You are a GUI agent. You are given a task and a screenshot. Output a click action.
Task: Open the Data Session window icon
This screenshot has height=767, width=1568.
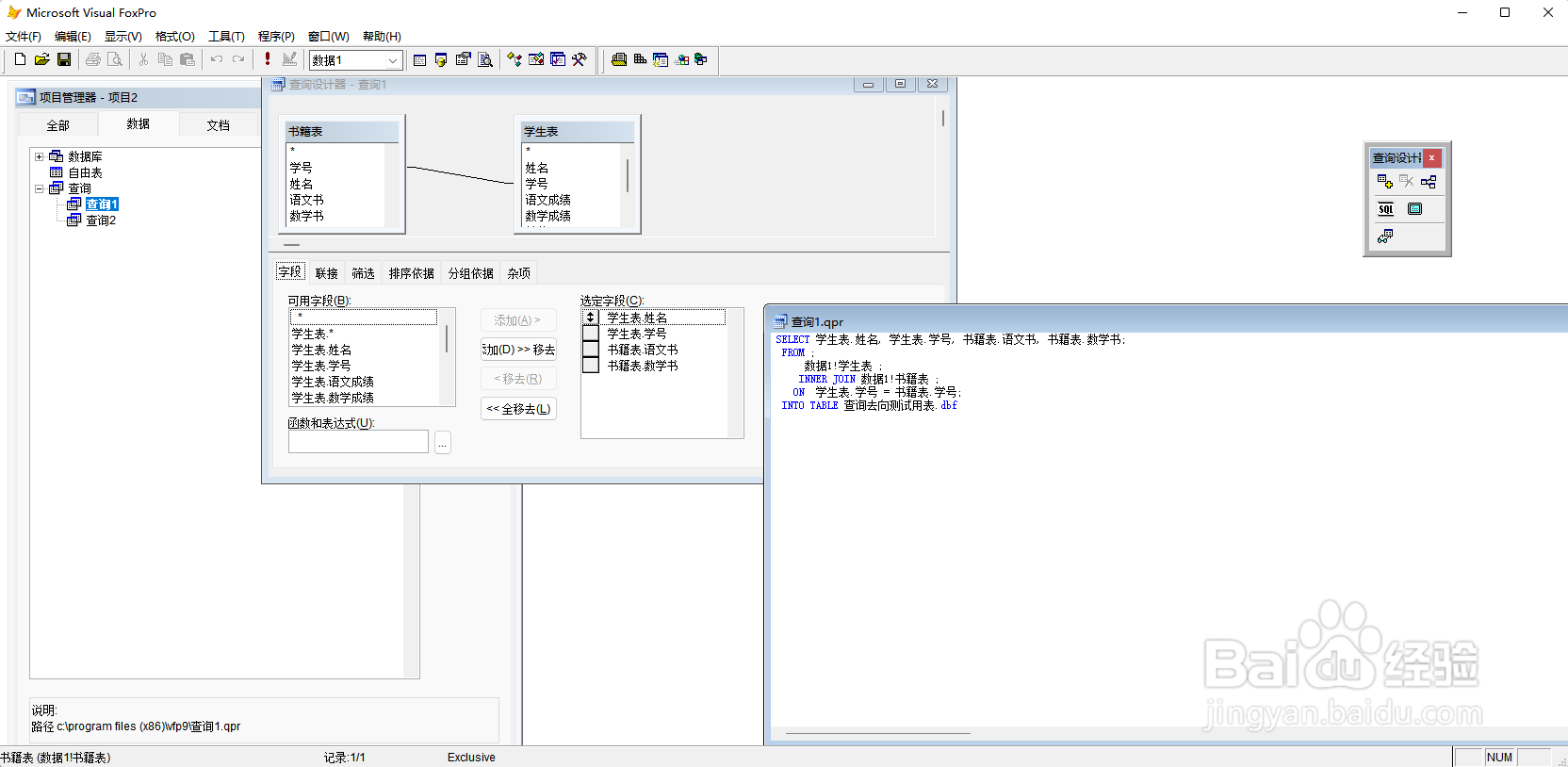point(441,59)
